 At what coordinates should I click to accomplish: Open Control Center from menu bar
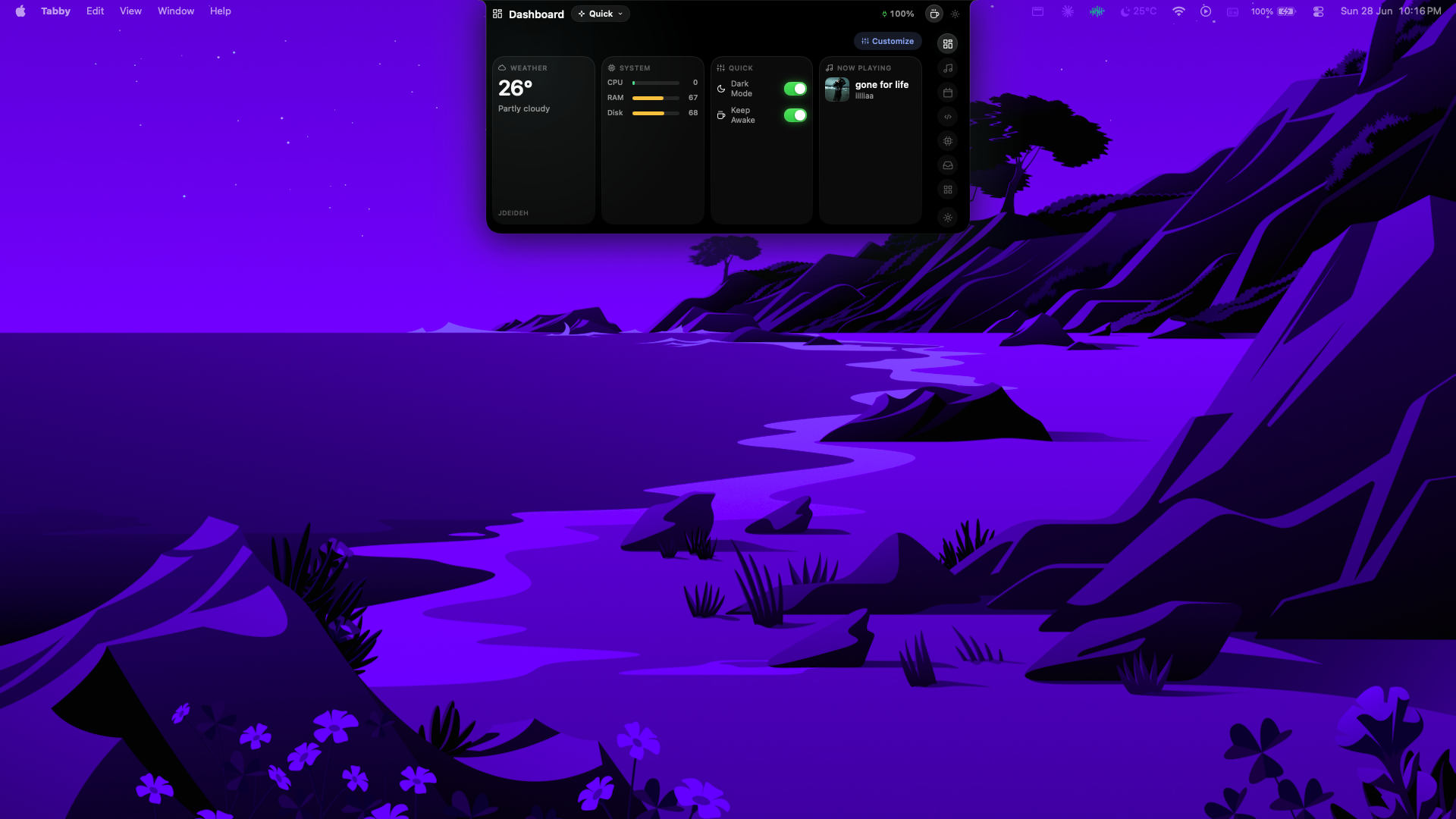click(1319, 11)
